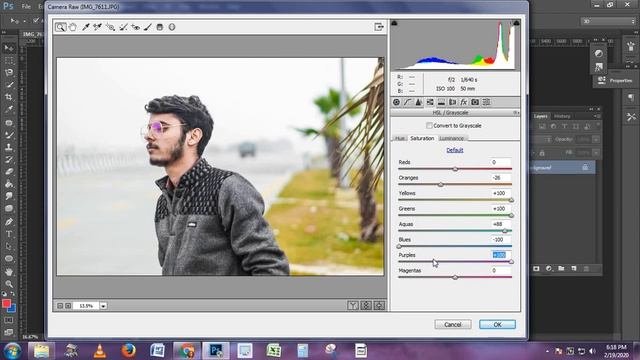Select the Move tool in Photoshop toolbar
The height and width of the screenshot is (360, 640).
tap(9, 48)
